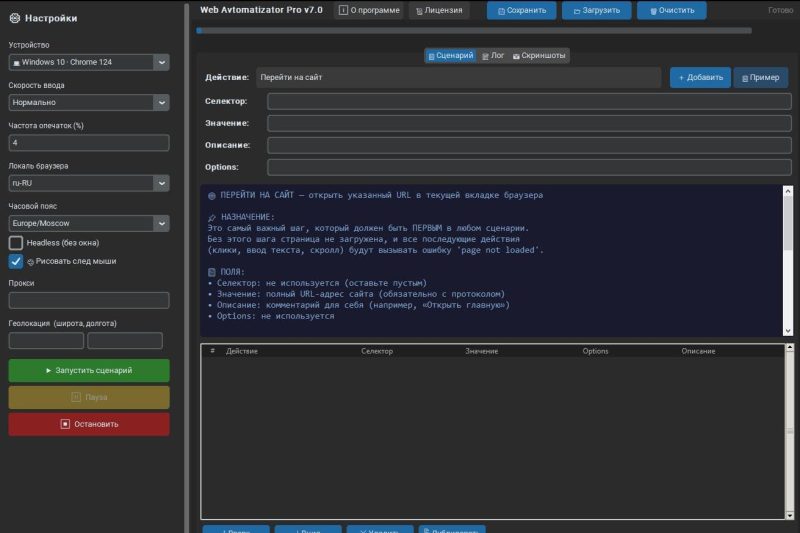Image resolution: width=800 pixels, height=533 pixels.
Task: Add a step with the Добавить button
Action: click(700, 78)
